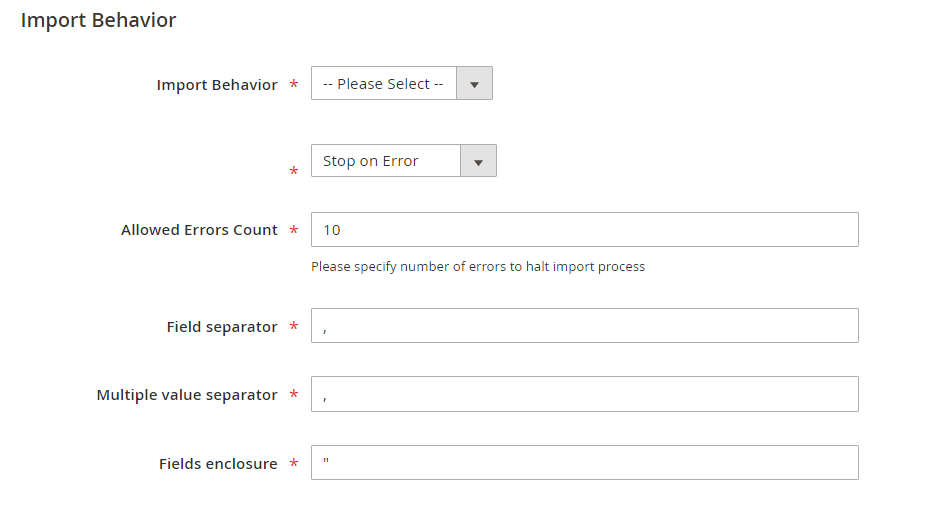The width and height of the screenshot is (952, 509).
Task: Select the Multiple value separator text box
Action: coord(585,394)
